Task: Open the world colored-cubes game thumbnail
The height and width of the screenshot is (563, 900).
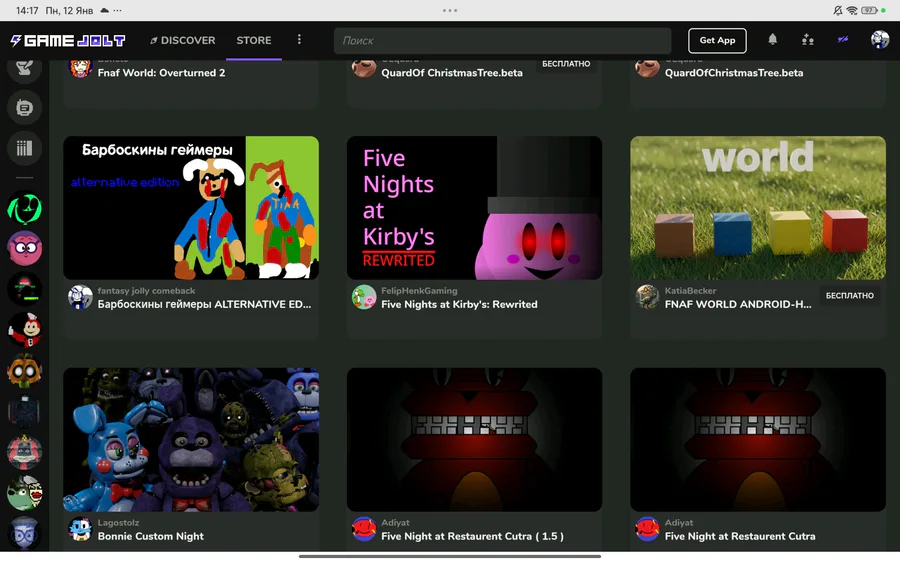Action: [758, 208]
